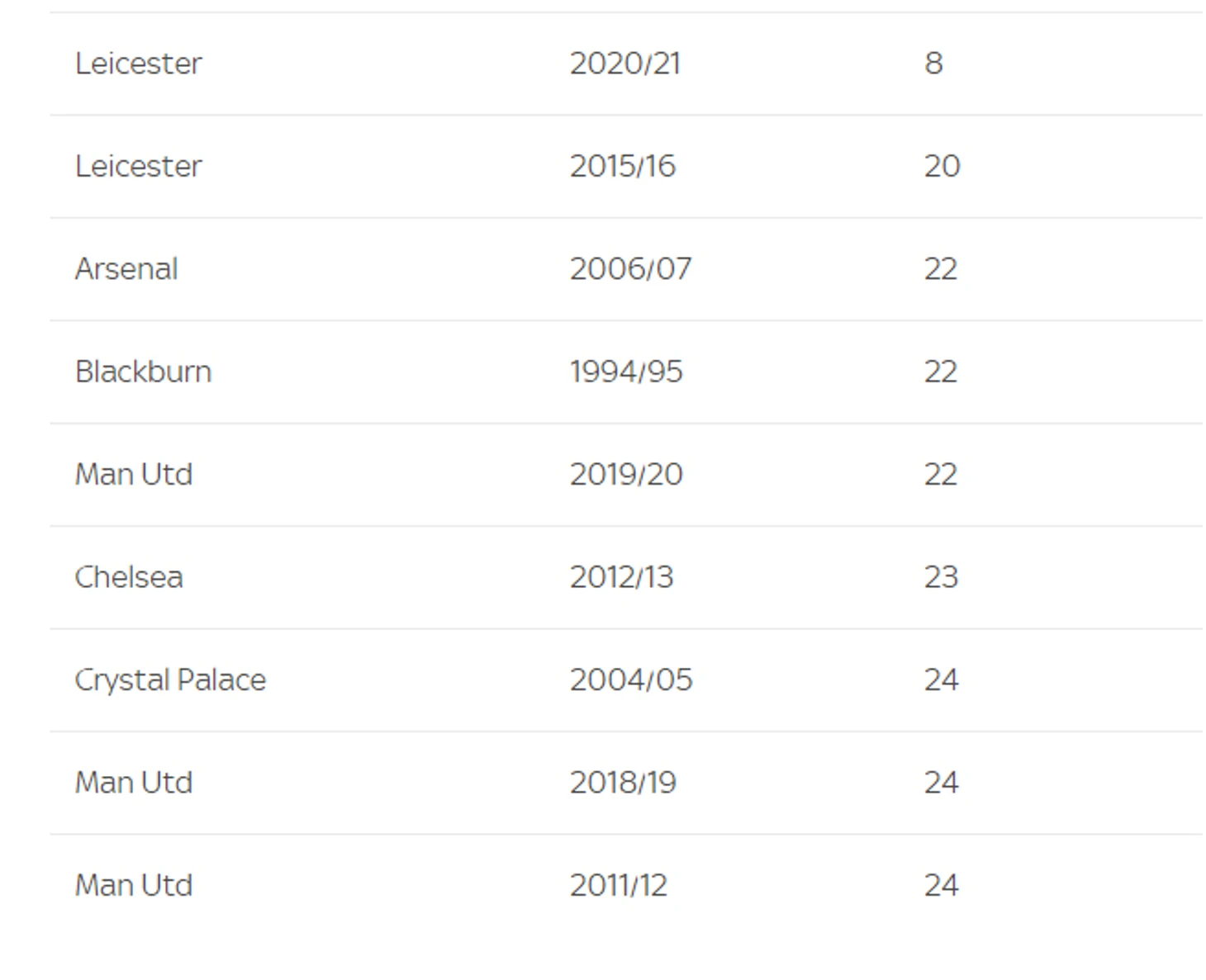Image resolution: width=1206 pixels, height=980 pixels.
Task: Click the 2018/19 season text
Action: point(623,783)
